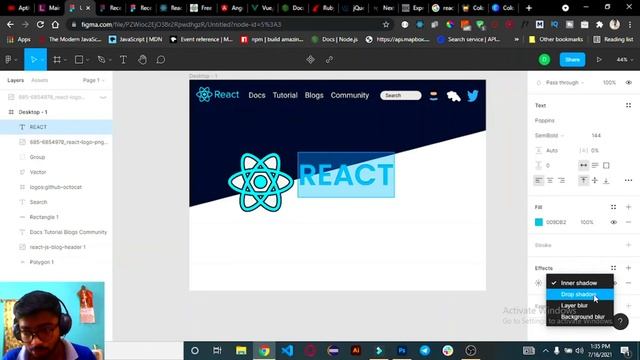Select the Polygon 1 layer
The image size is (640, 360).
tap(56, 262)
